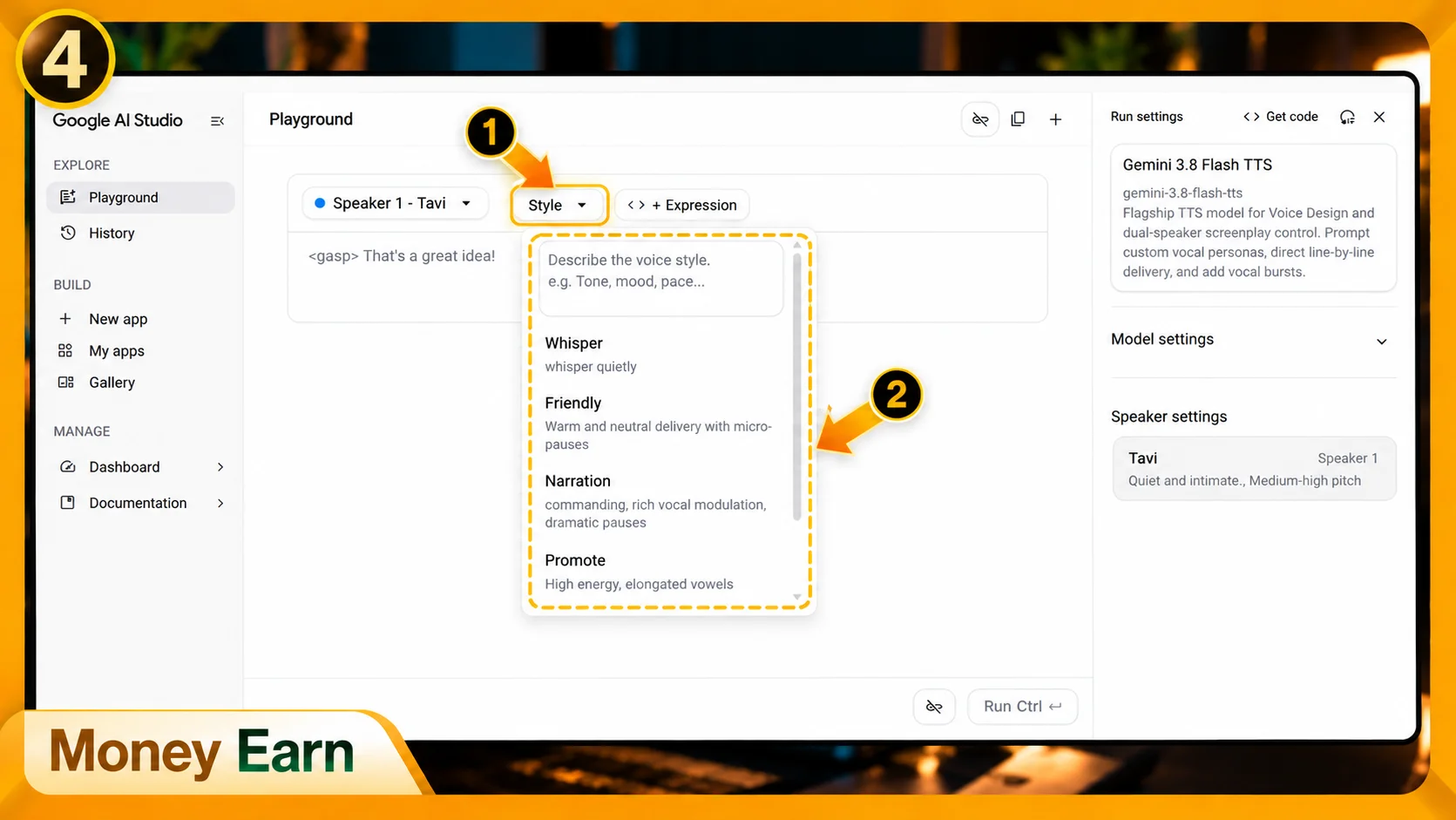
Task: Click the headset icon in Run settings
Action: [x=1347, y=117]
